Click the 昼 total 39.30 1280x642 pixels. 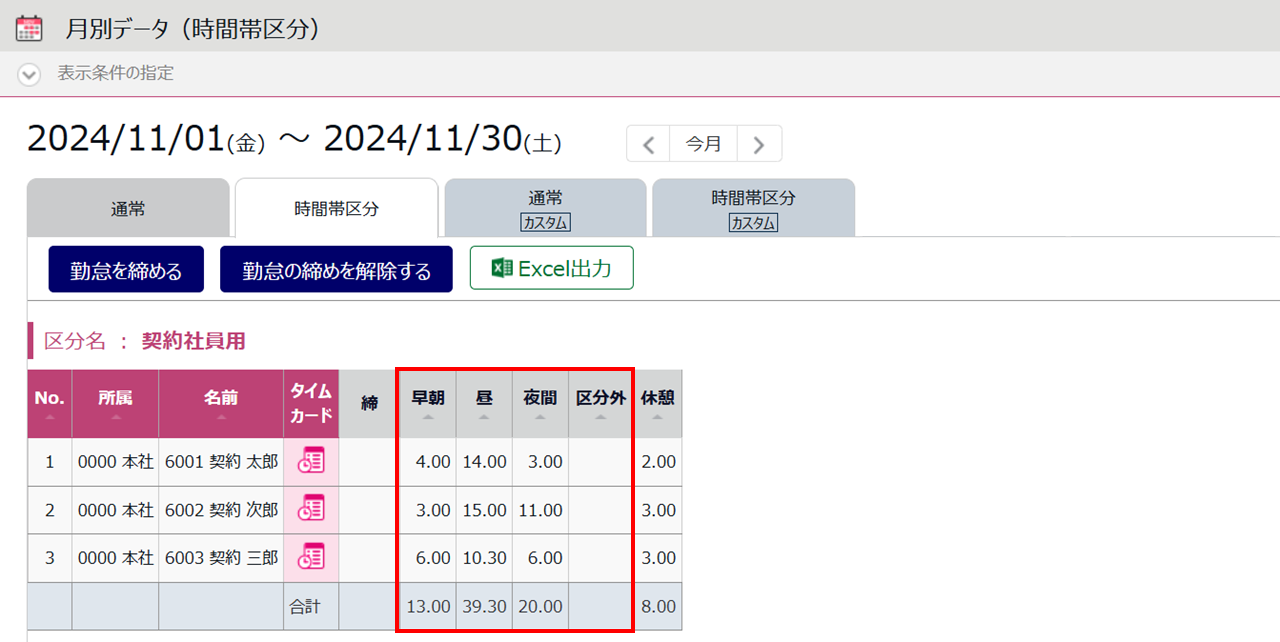point(484,606)
